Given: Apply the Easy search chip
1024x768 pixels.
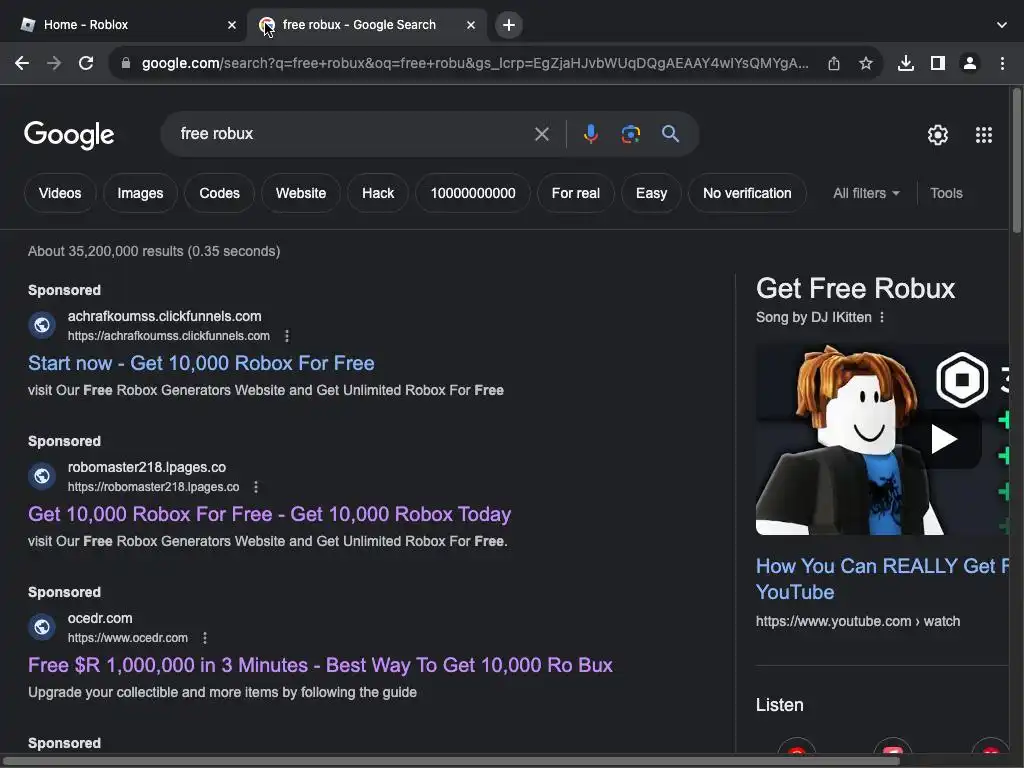Looking at the screenshot, I should click(651, 193).
